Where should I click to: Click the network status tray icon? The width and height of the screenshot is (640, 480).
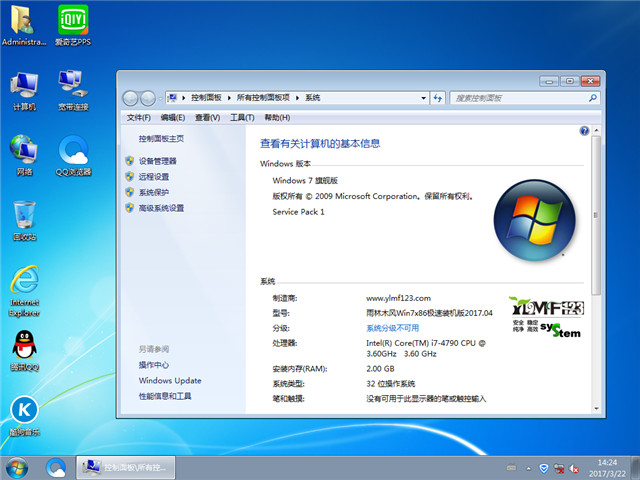pos(559,468)
